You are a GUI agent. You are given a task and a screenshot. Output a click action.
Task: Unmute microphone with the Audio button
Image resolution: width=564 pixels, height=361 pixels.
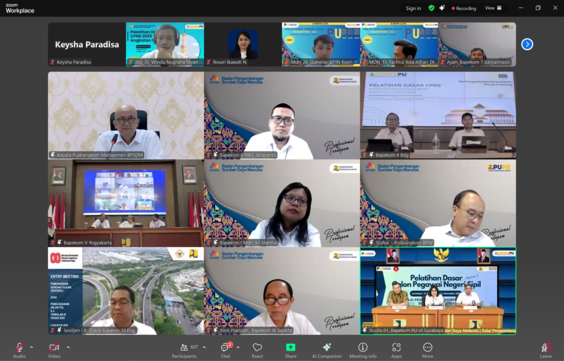(19, 350)
